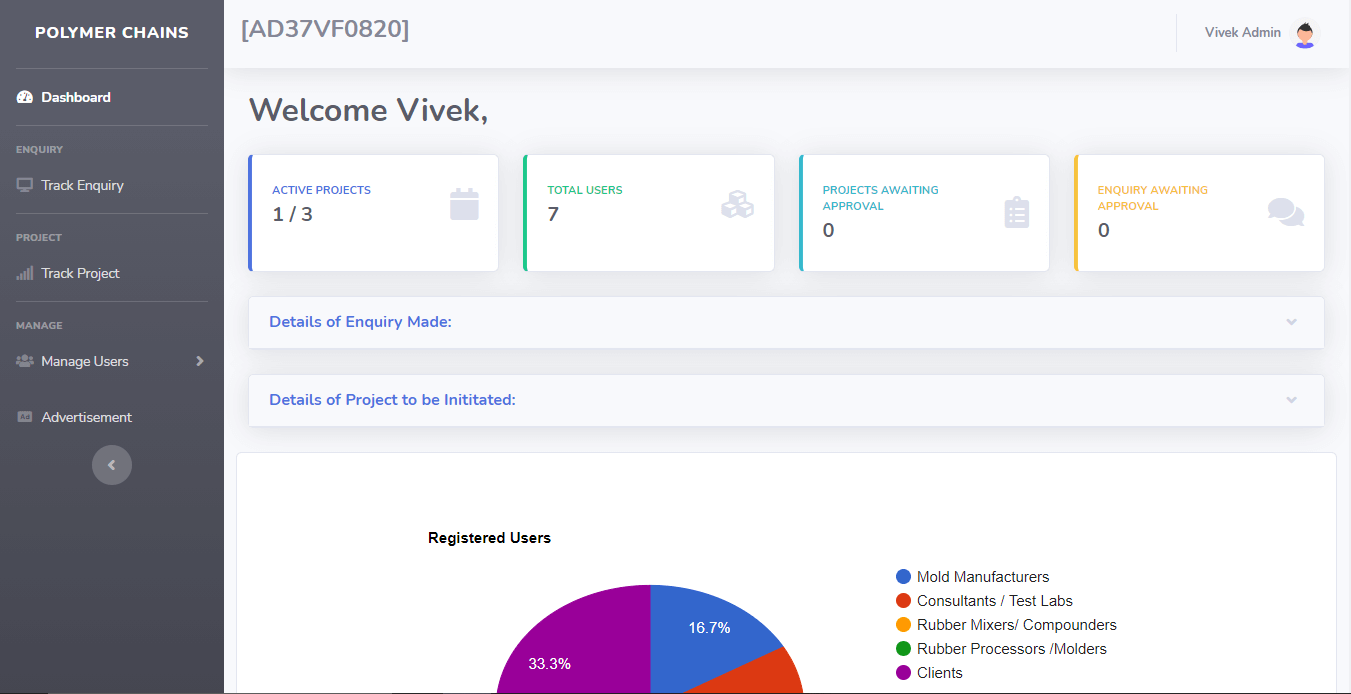
Task: Click the Vivek Admin avatar image
Action: pos(1305,34)
